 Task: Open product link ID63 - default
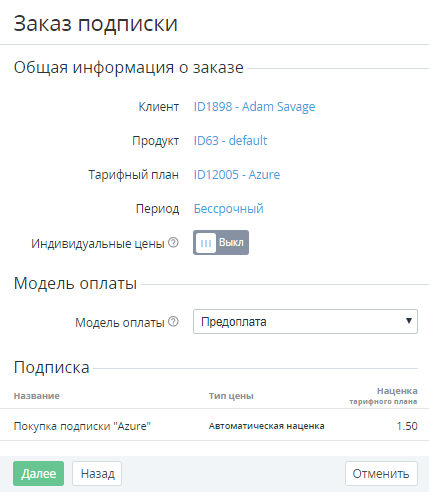(230, 141)
